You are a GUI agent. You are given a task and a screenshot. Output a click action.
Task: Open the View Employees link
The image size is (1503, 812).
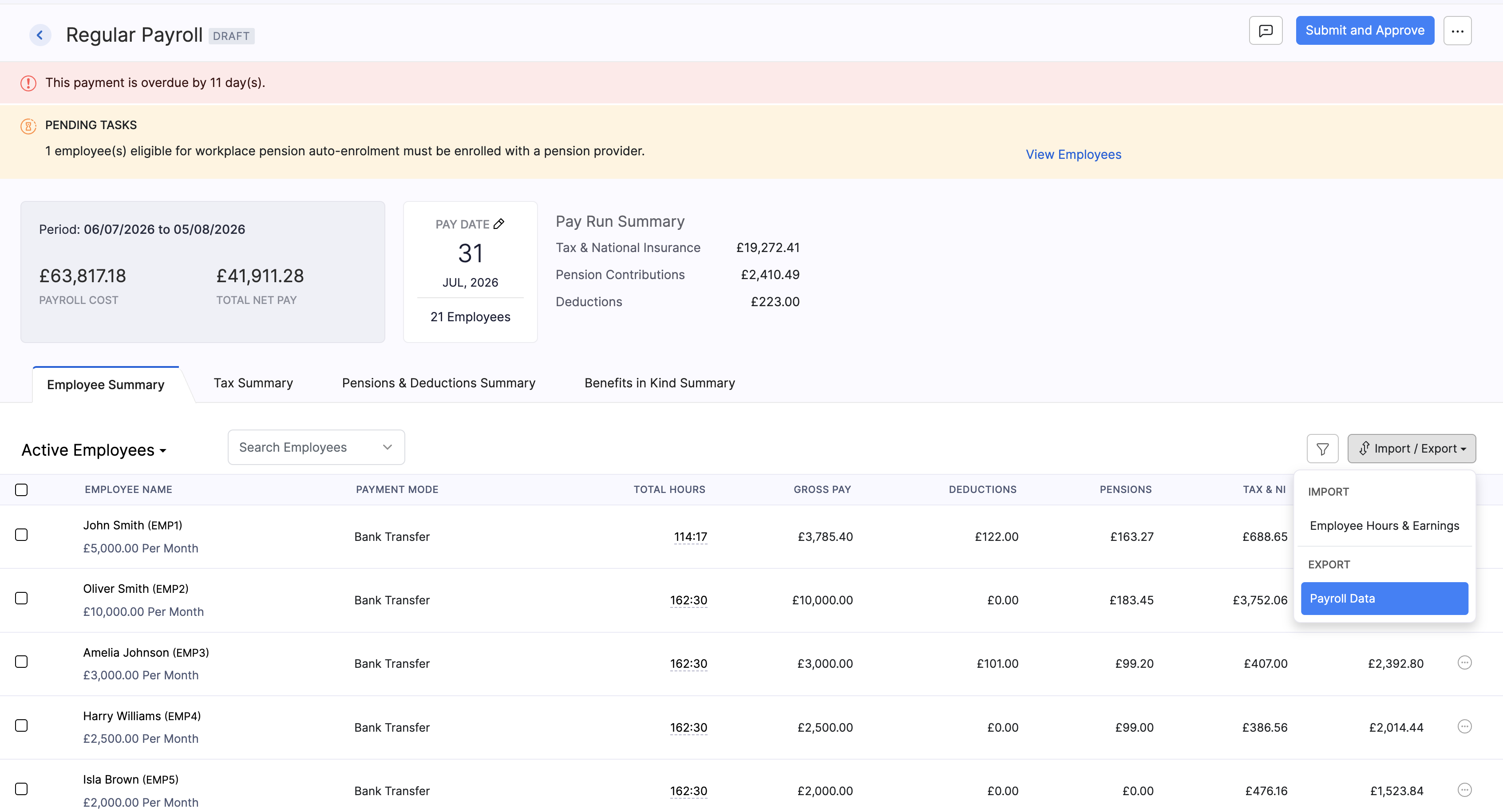coord(1074,154)
